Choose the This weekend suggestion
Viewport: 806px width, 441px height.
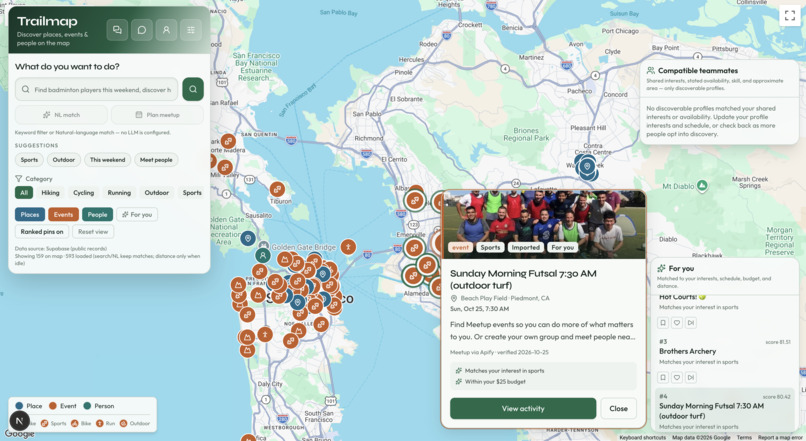(x=107, y=160)
